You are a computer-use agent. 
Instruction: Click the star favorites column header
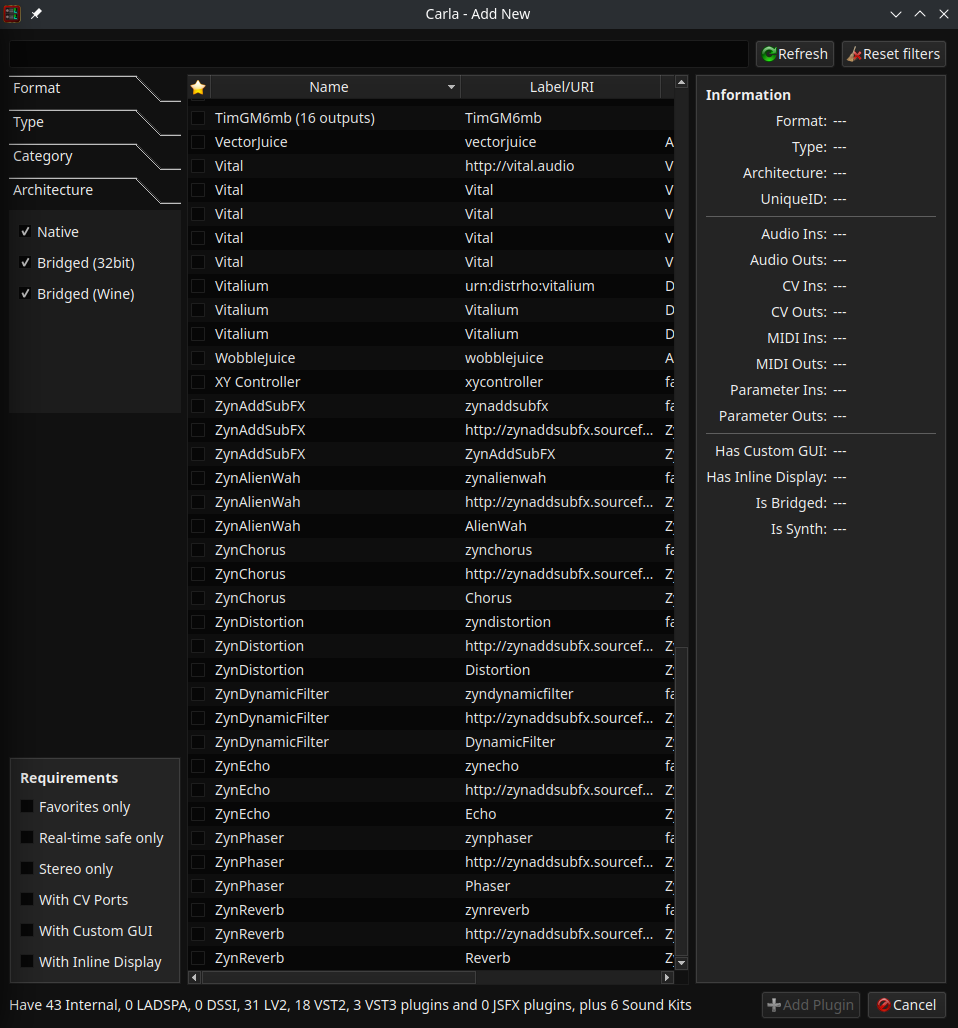click(x=198, y=87)
